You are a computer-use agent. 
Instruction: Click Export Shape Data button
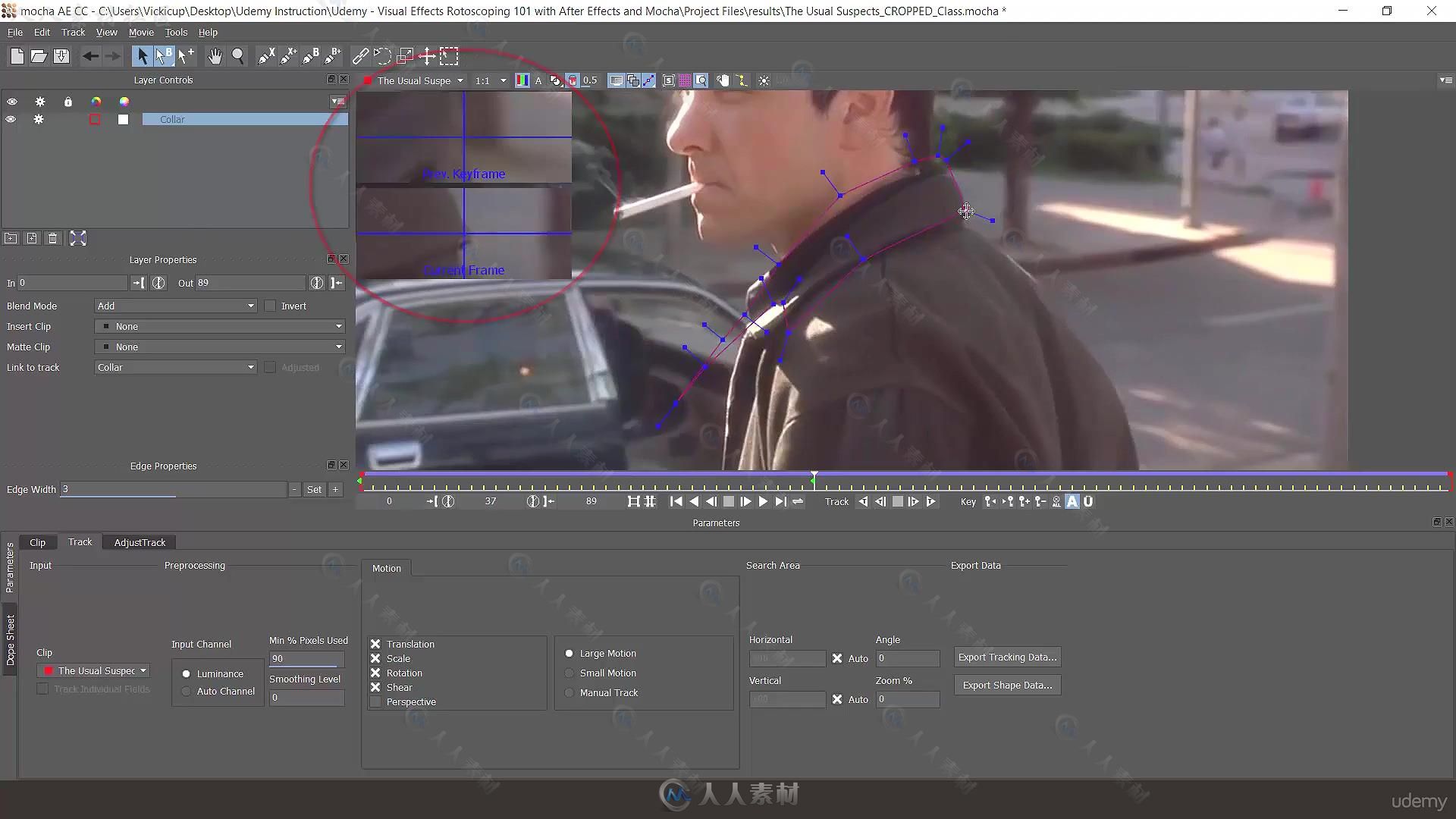(x=1006, y=685)
